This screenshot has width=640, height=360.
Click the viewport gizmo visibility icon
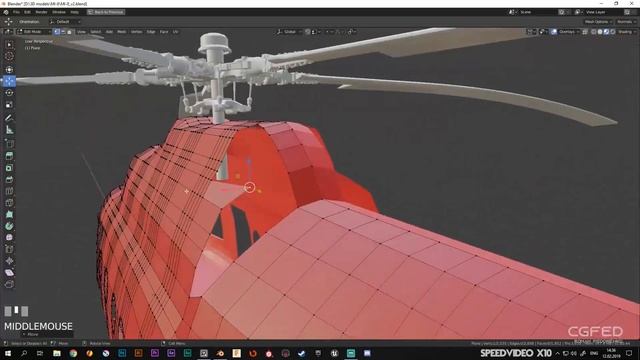(542, 32)
